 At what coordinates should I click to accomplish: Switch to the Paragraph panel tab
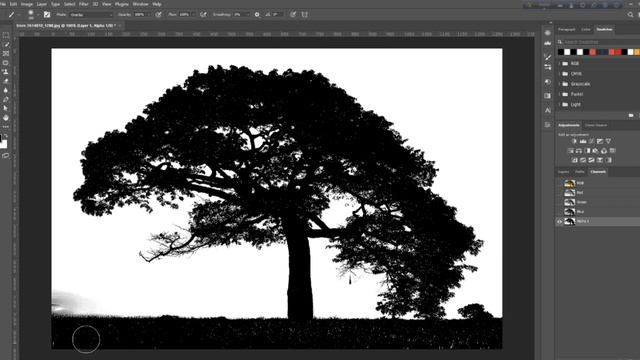coord(567,29)
